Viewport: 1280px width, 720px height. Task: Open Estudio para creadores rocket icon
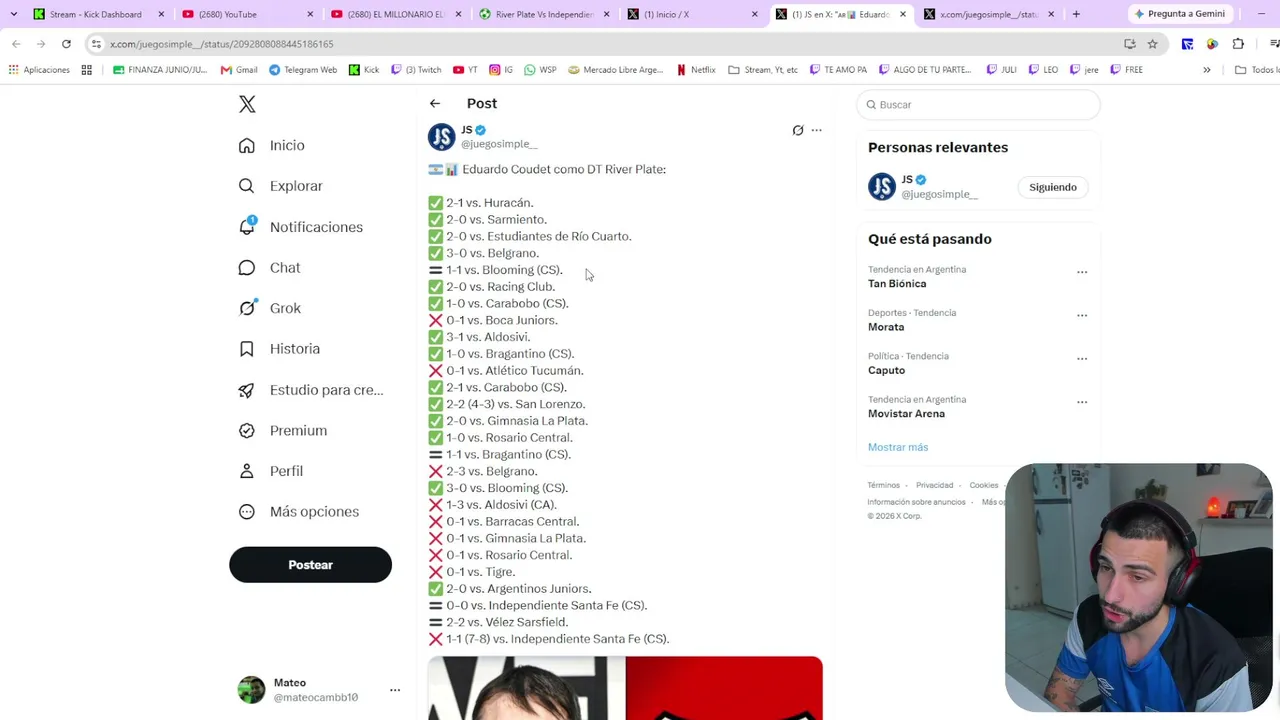(x=247, y=390)
